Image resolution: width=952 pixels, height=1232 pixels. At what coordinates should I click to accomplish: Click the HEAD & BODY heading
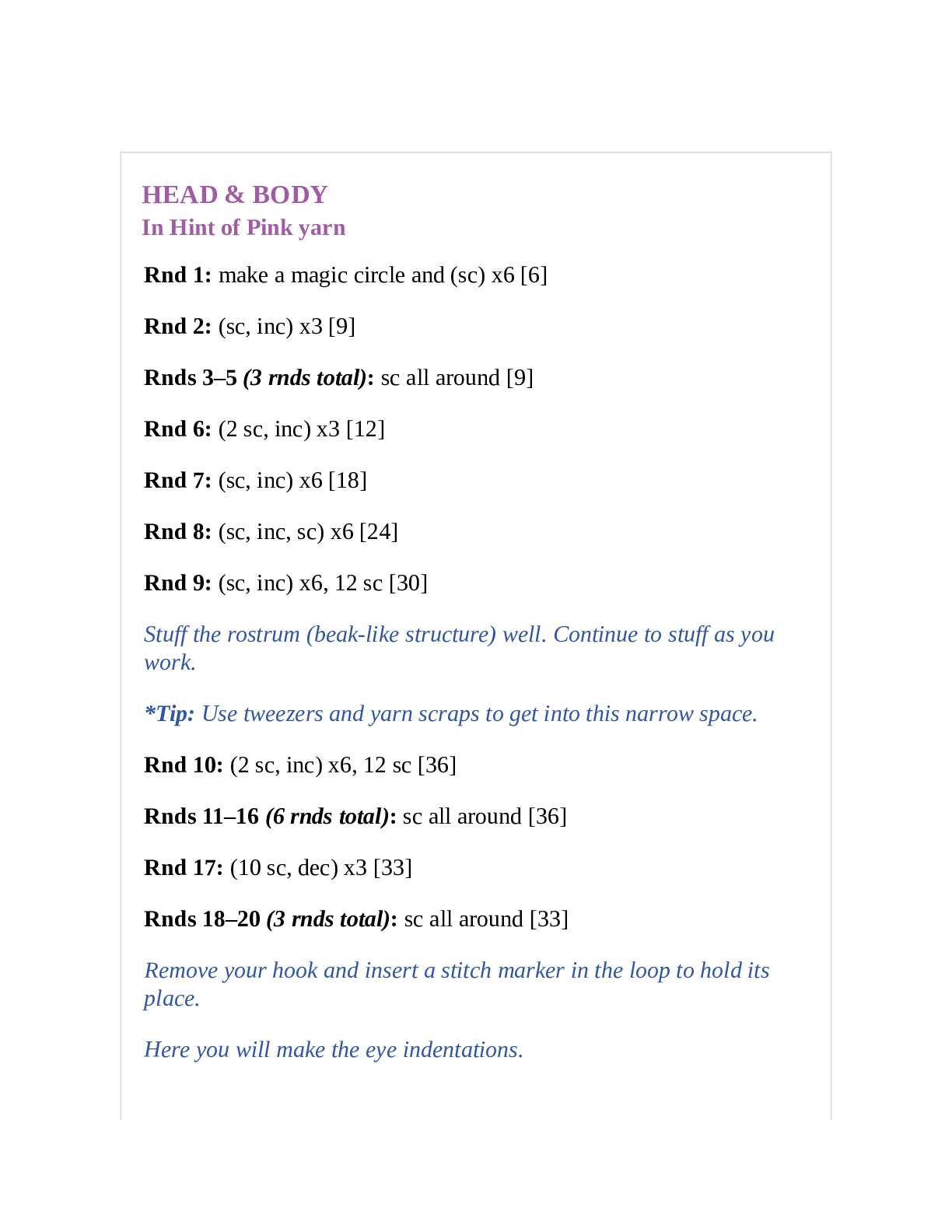235,194
